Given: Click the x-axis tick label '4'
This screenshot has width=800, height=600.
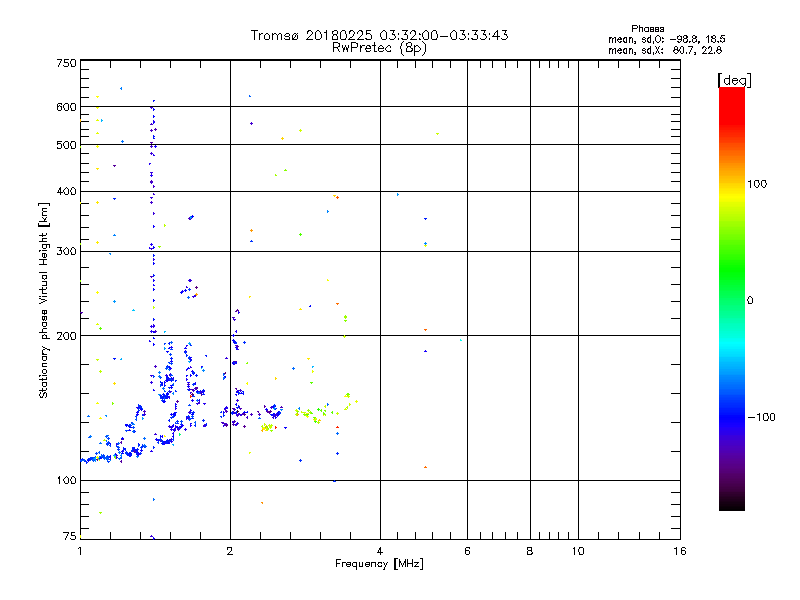Looking at the screenshot, I should pyautogui.click(x=380, y=551).
